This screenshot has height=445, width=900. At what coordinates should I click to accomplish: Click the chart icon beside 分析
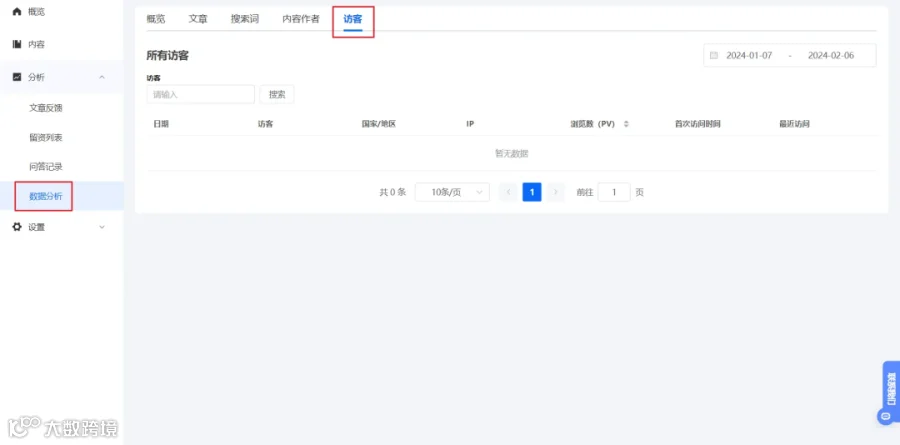click(x=17, y=76)
